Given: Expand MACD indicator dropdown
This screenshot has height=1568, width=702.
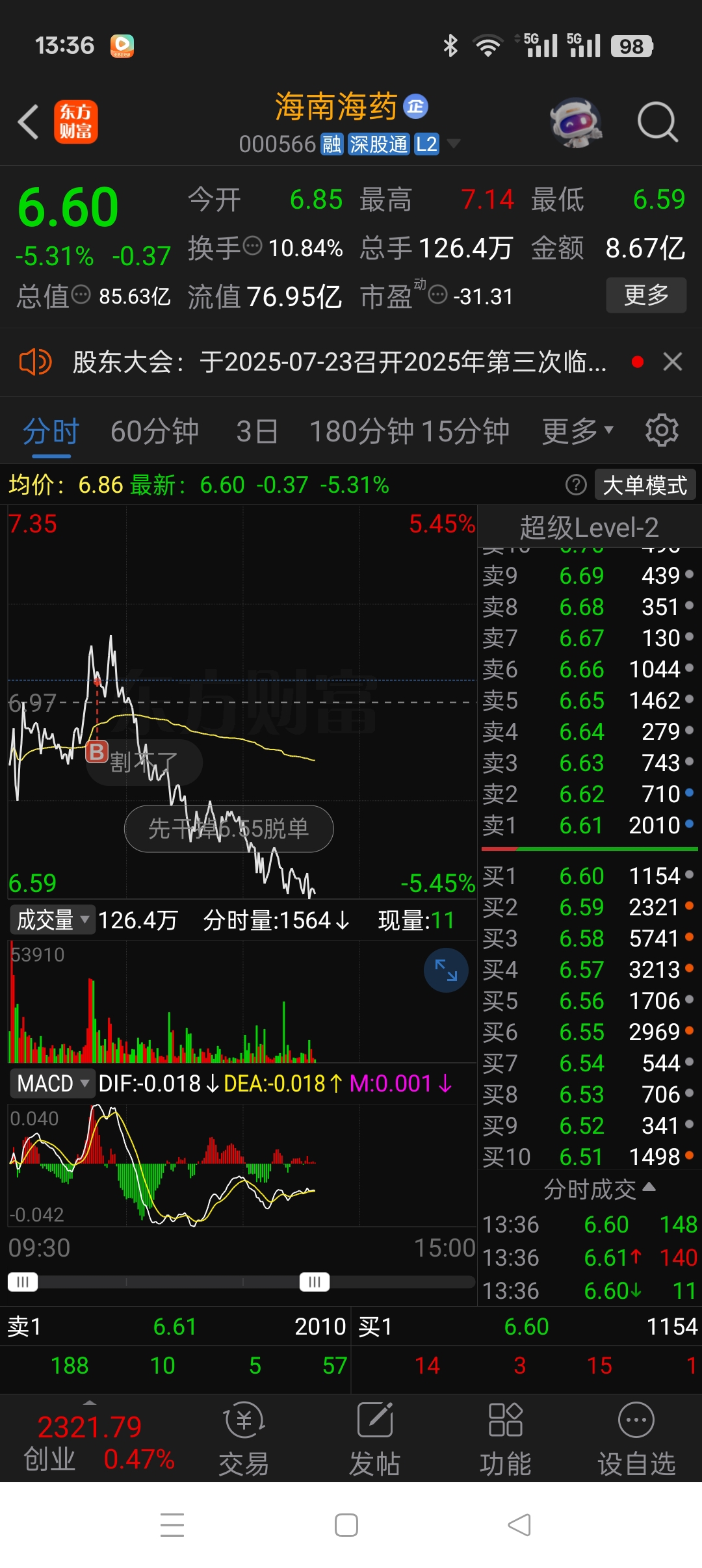Looking at the screenshot, I should [x=52, y=1083].
